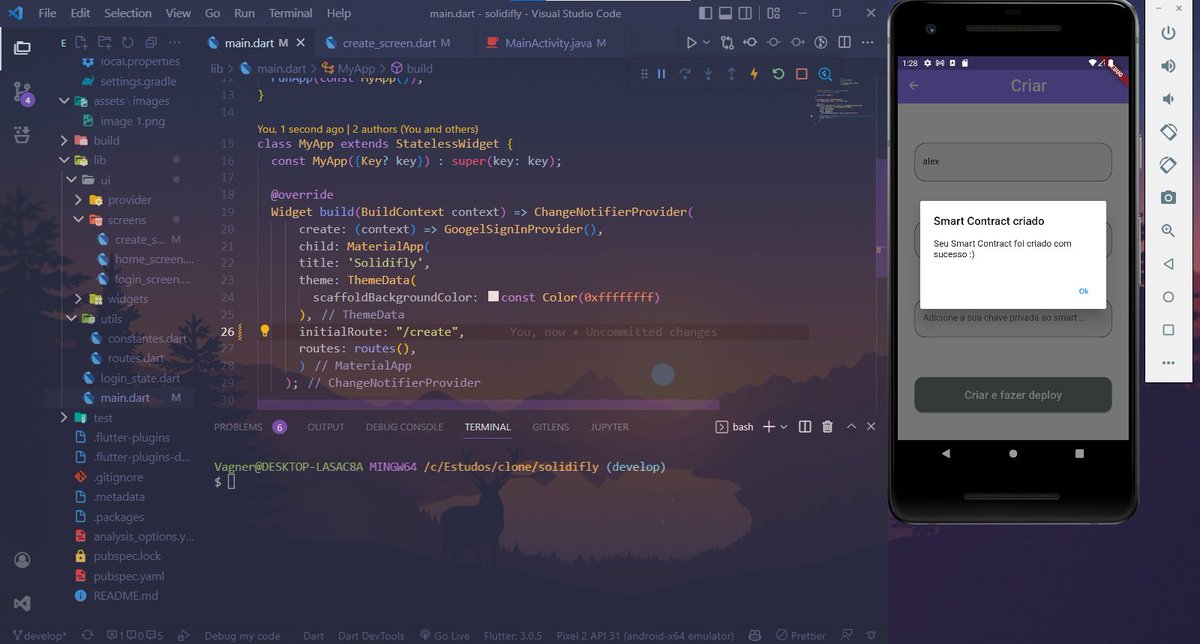Split the editor to the right
This screenshot has height=644, width=1200.
pos(845,43)
